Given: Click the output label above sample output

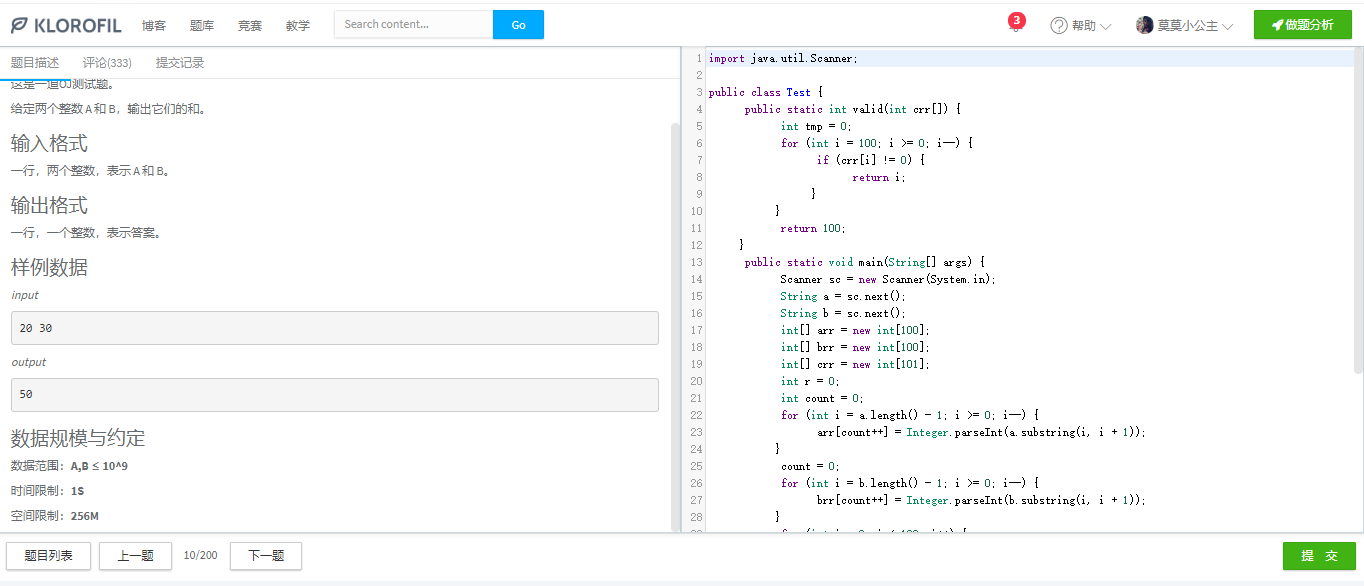Looking at the screenshot, I should (29, 363).
